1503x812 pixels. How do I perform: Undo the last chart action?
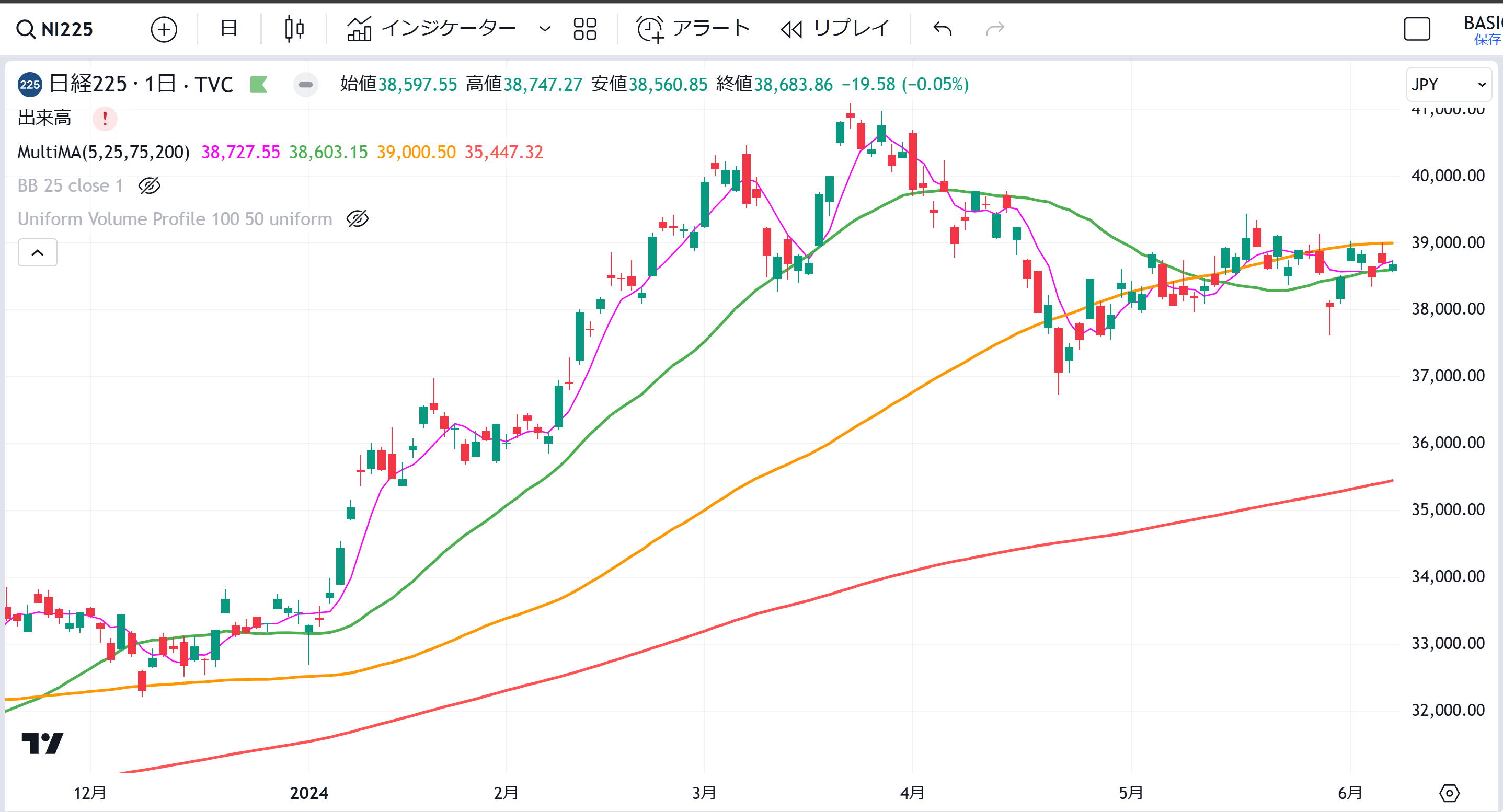(943, 29)
